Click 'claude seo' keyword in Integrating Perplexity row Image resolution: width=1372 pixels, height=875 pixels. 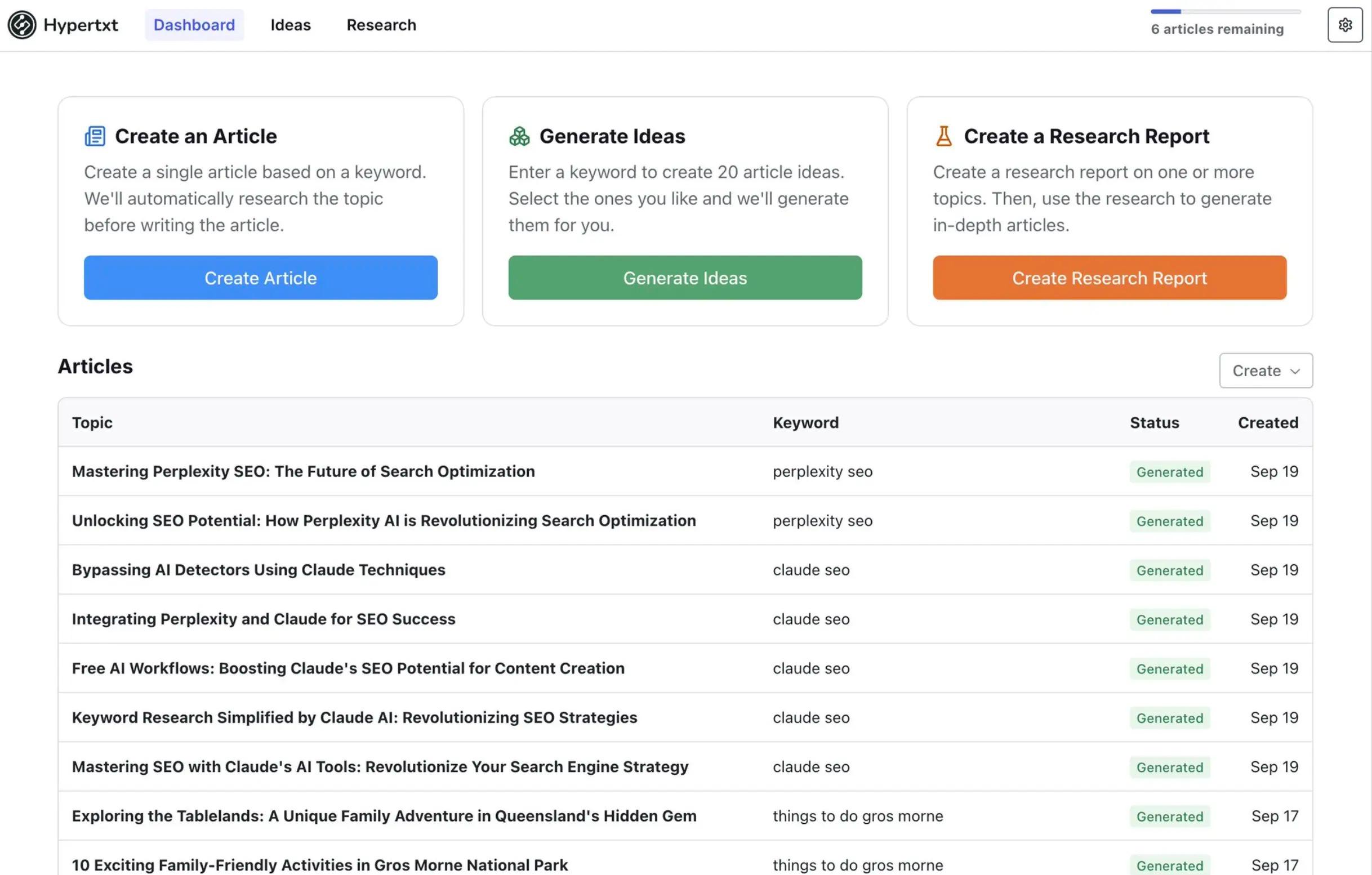811,619
